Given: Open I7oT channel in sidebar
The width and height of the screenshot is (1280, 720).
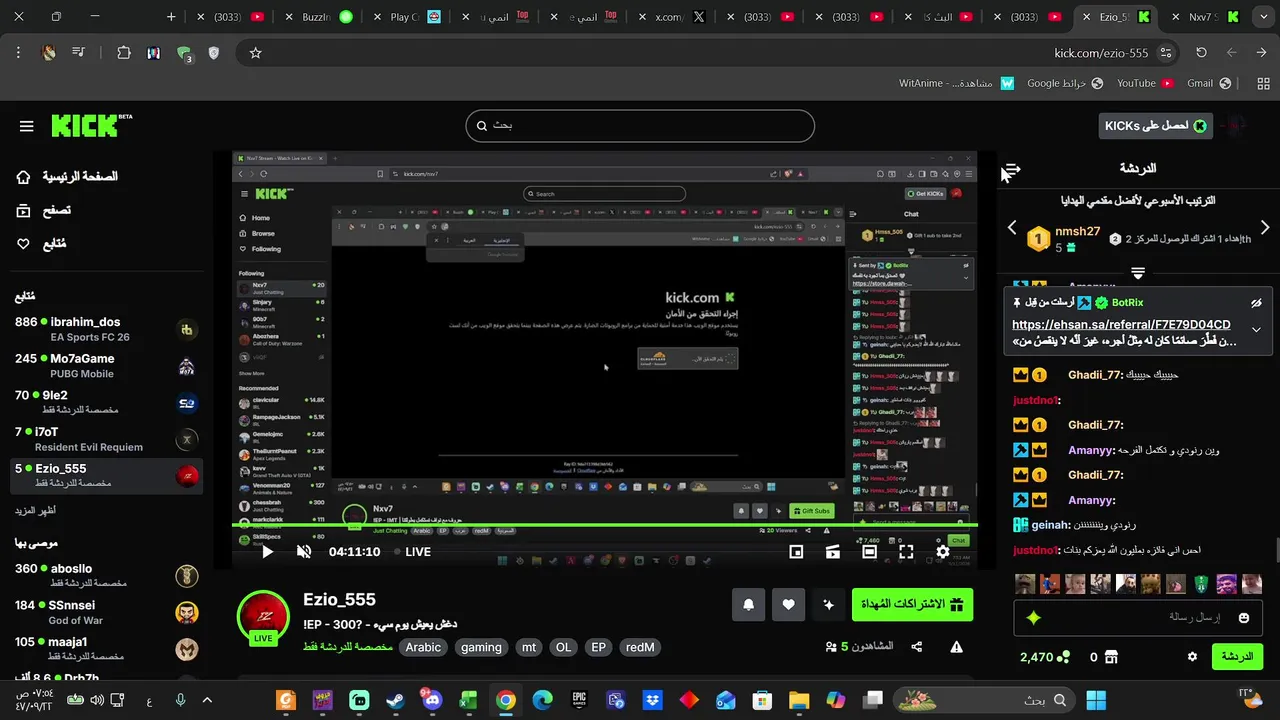Looking at the screenshot, I should click(105, 439).
